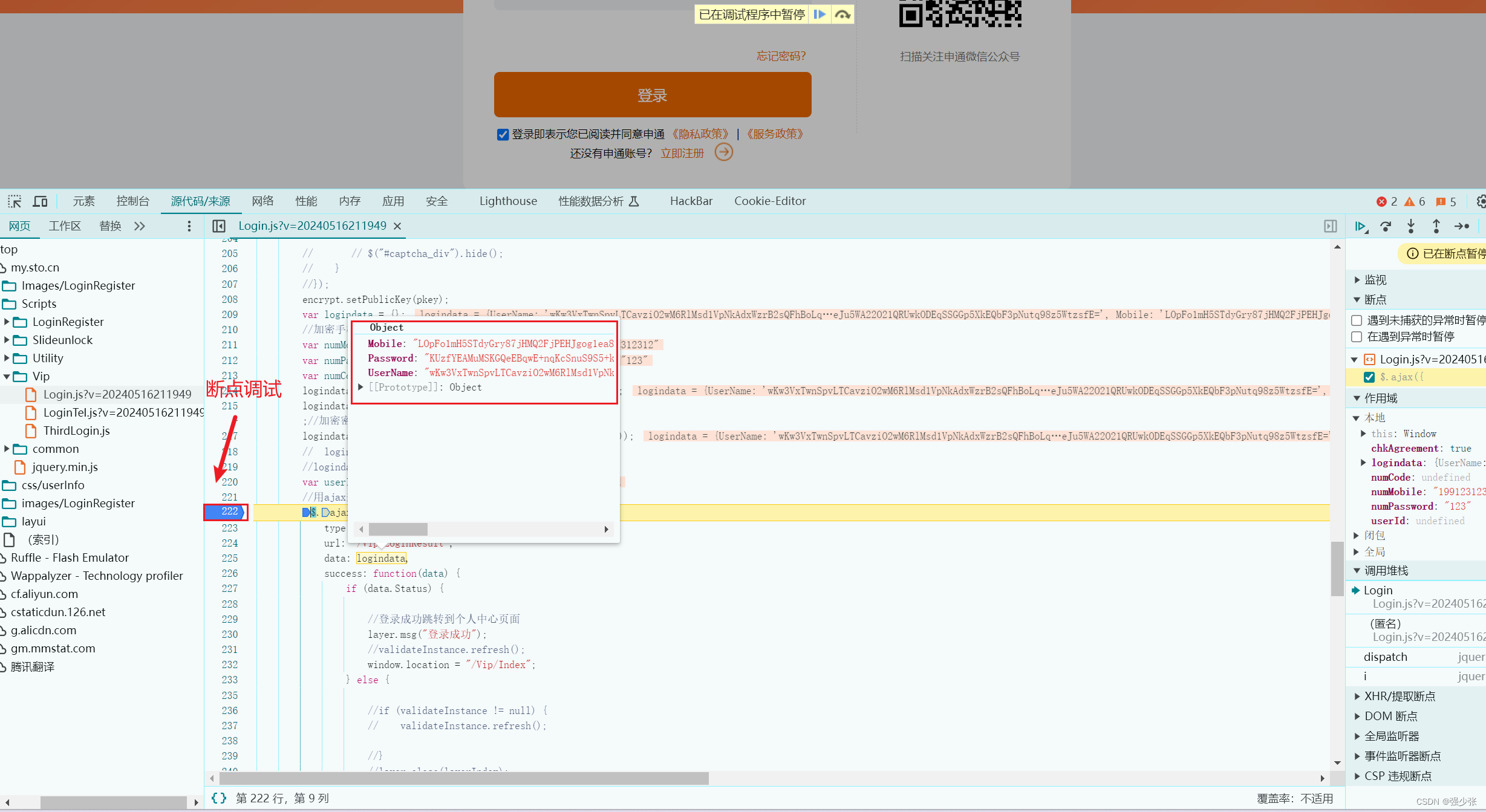Click the step out of function icon
Image resolution: width=1486 pixels, height=812 pixels.
point(1436,226)
